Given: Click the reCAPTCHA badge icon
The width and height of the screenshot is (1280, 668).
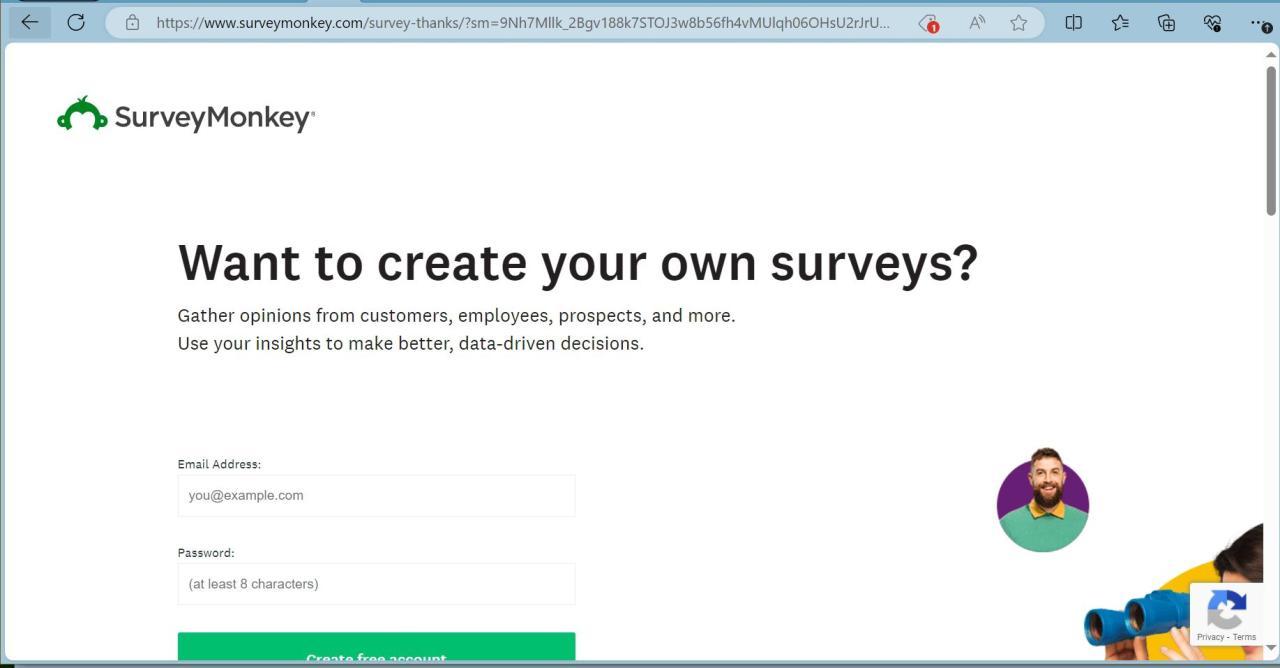Looking at the screenshot, I should (x=1226, y=609).
